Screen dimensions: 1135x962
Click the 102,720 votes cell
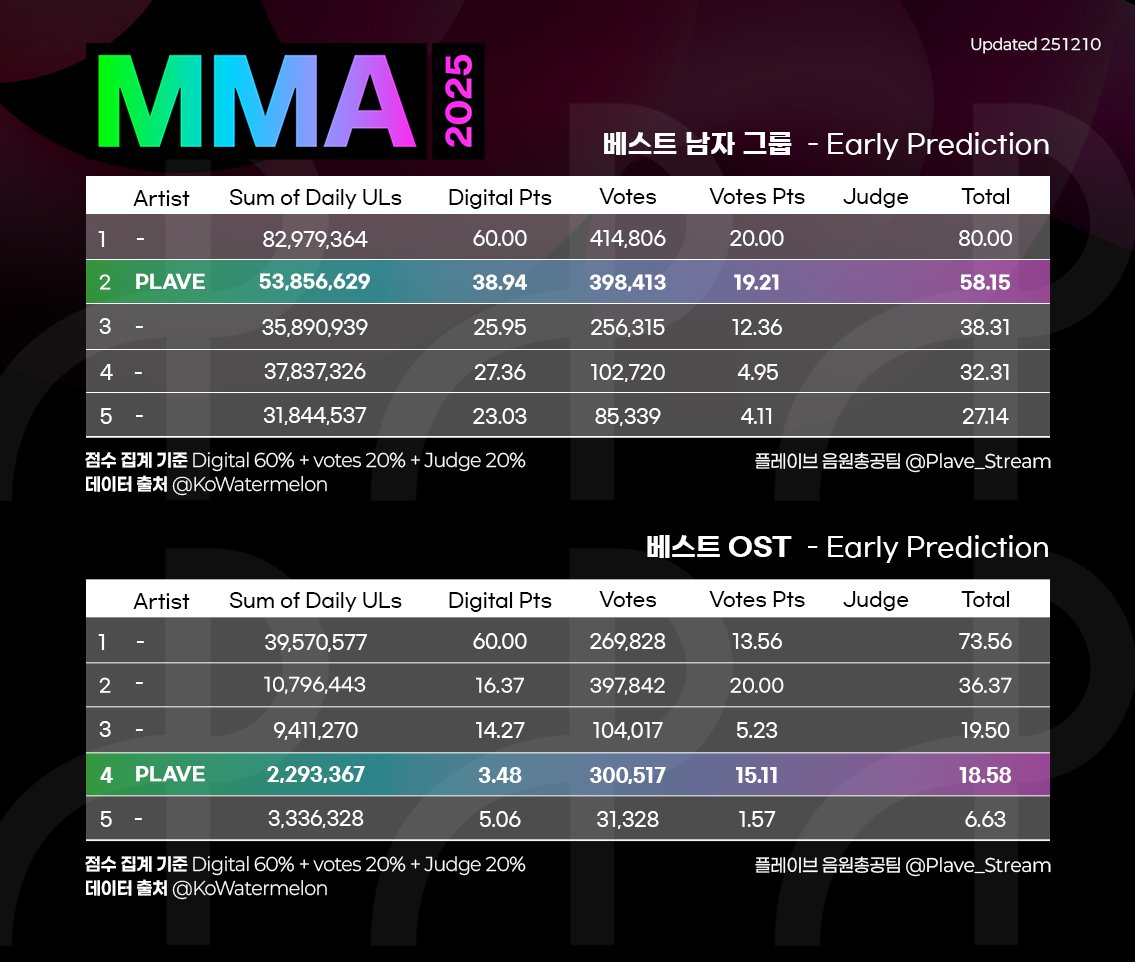628,373
